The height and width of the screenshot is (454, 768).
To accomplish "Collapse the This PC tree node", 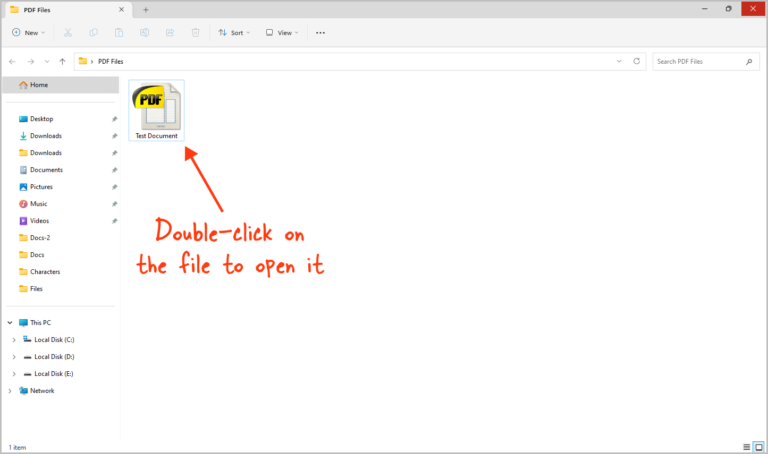I will coord(10,323).
